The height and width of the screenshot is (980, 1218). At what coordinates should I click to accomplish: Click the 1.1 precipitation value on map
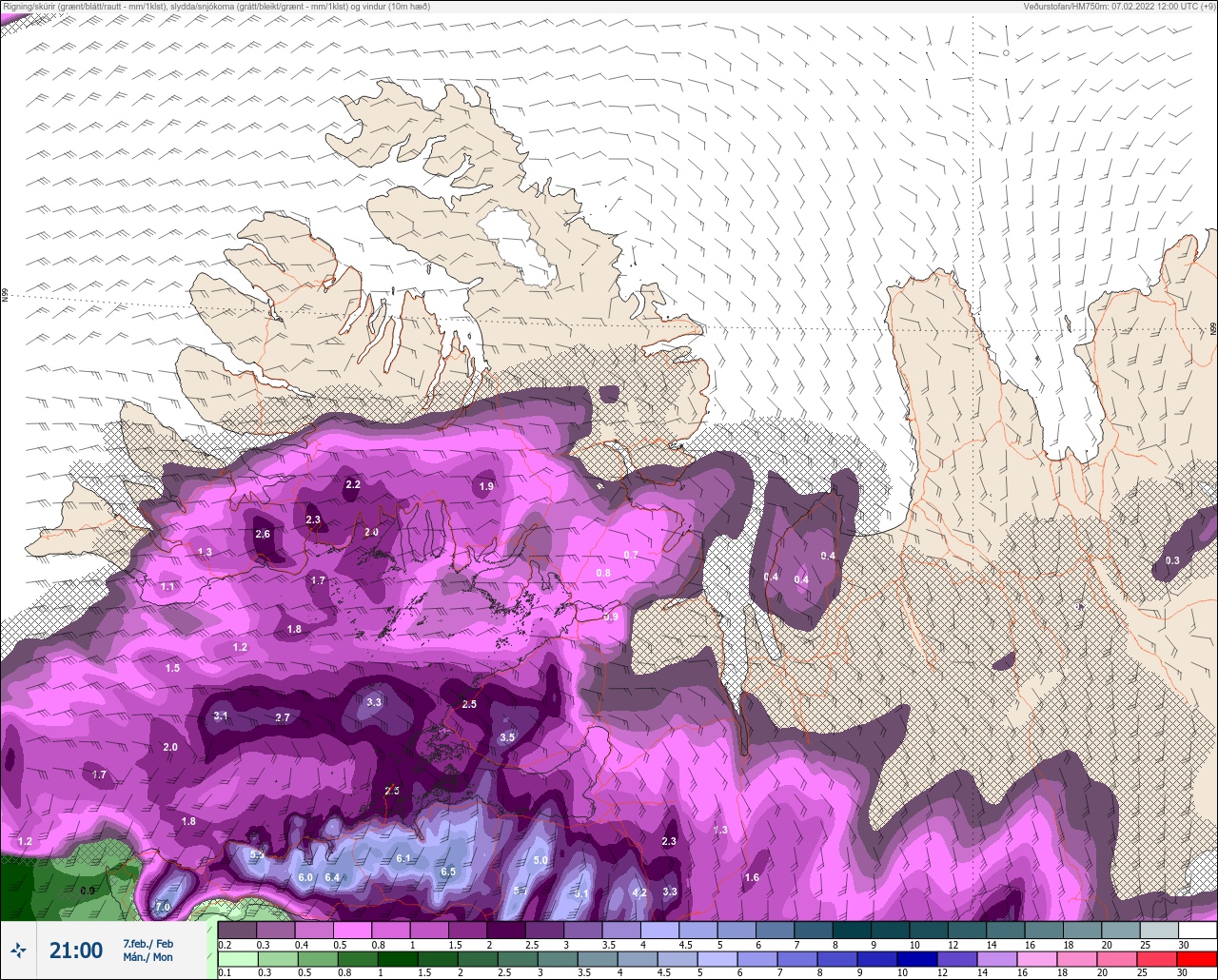click(x=167, y=587)
